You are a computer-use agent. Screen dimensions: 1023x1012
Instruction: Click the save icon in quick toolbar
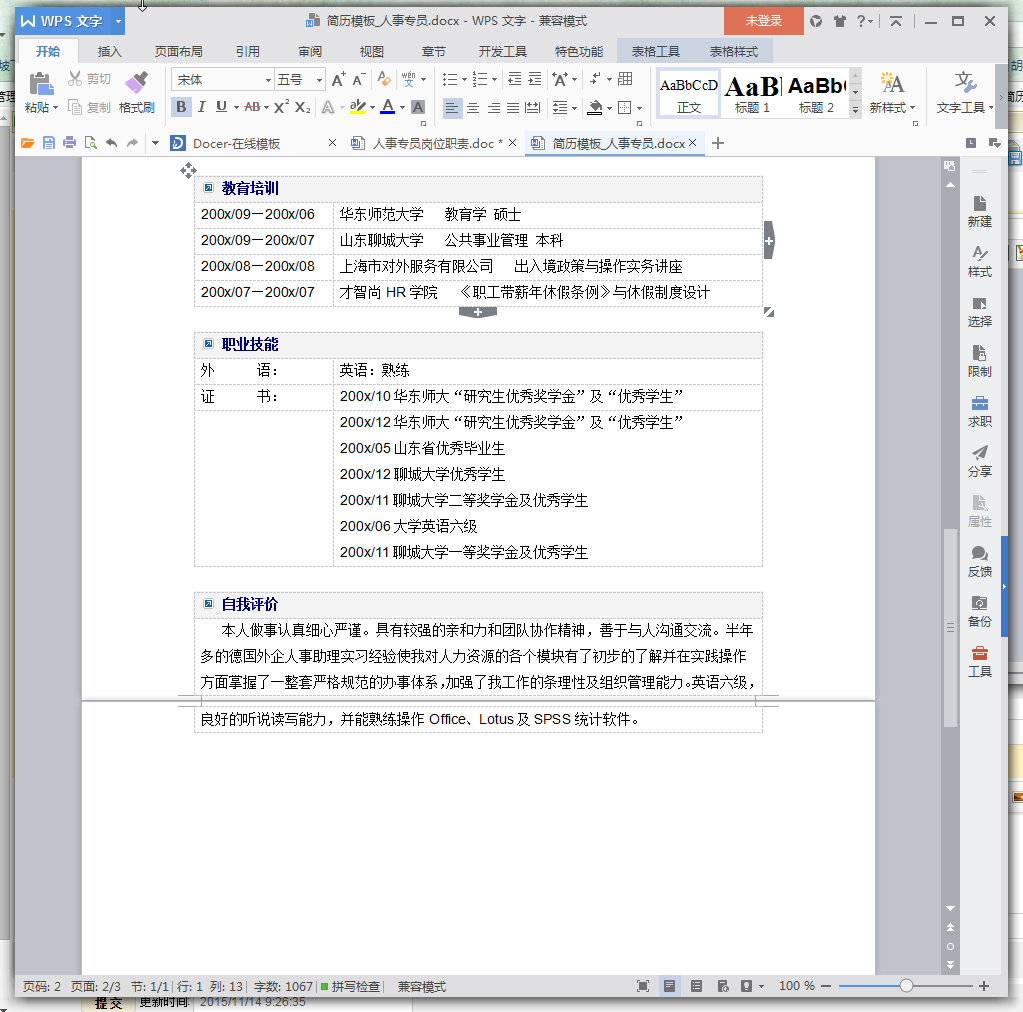point(49,143)
